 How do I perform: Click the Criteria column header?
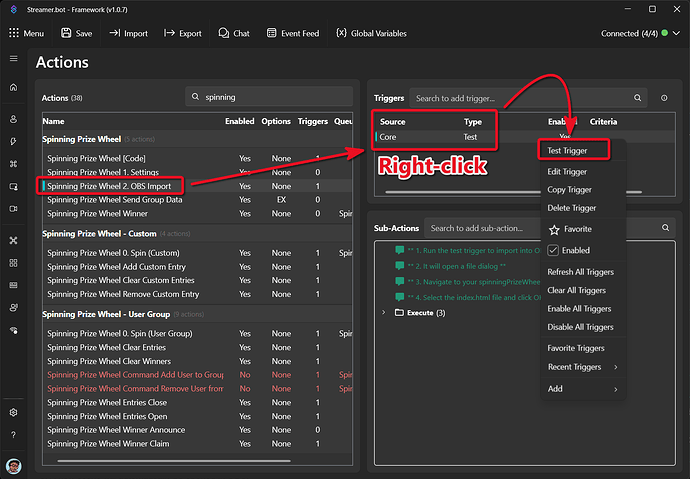click(603, 121)
